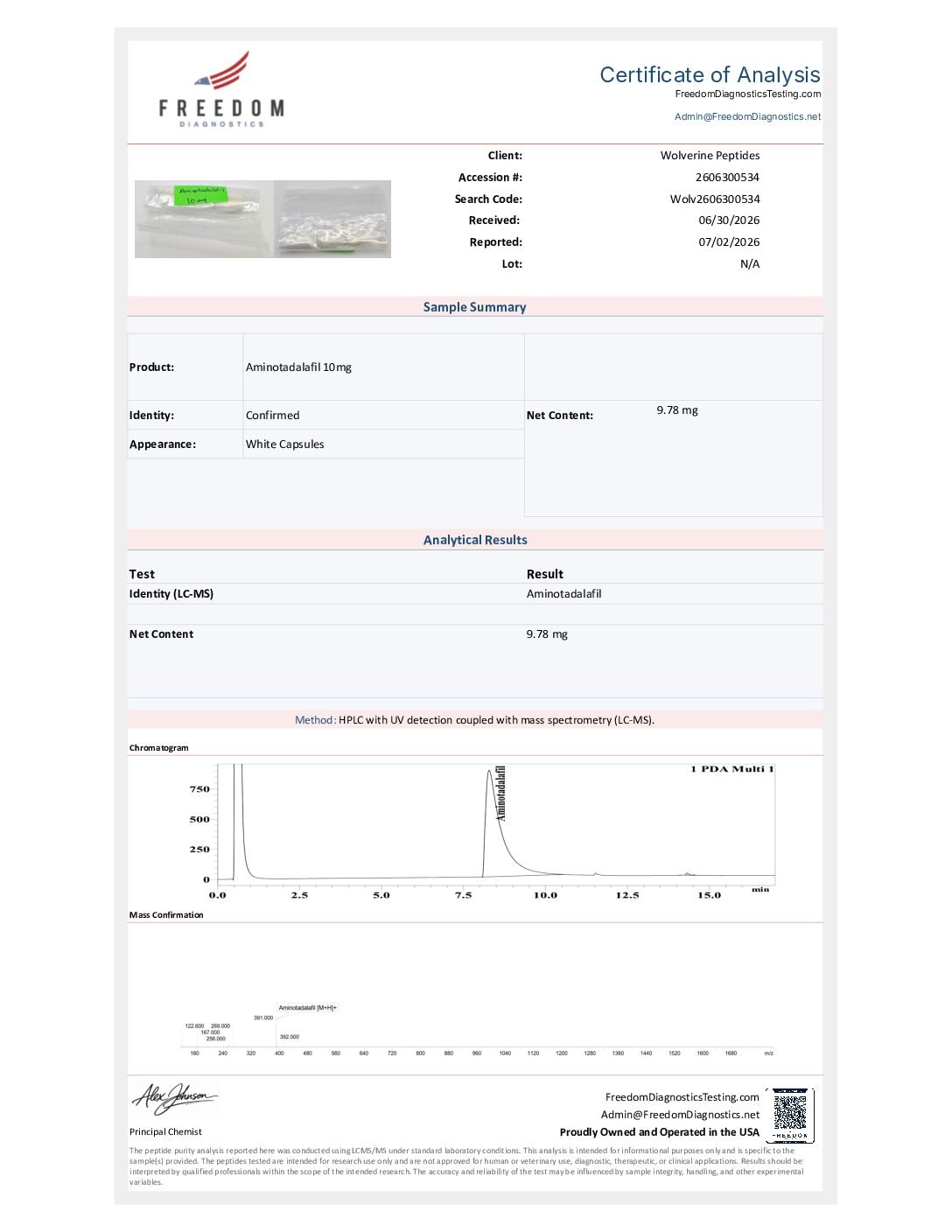
Task: Click the disclaimer paragraph at the bottom
Action: [x=467, y=1166]
